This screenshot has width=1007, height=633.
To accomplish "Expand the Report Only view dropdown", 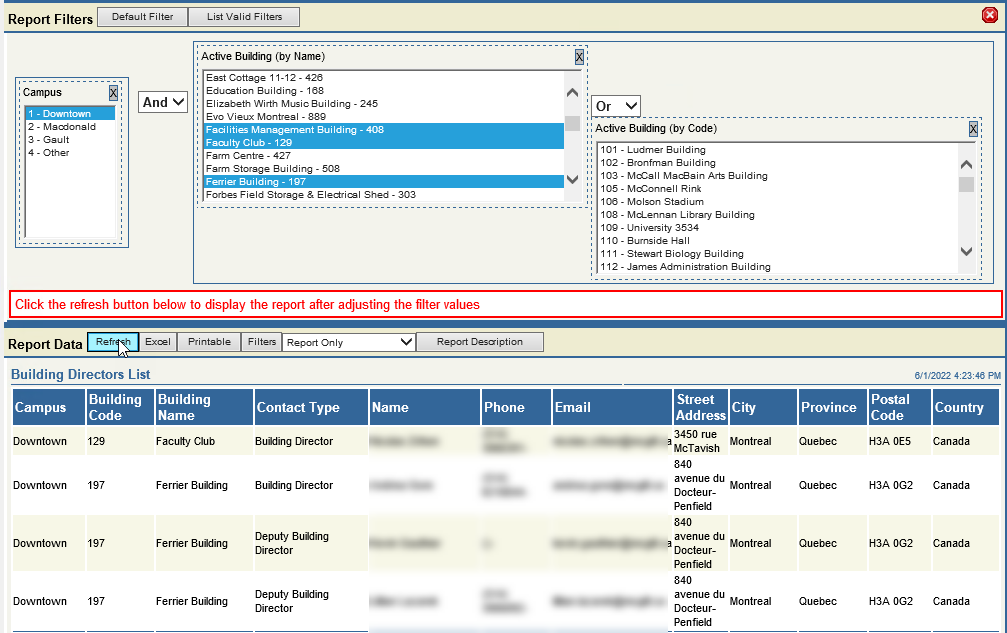I will (x=349, y=342).
